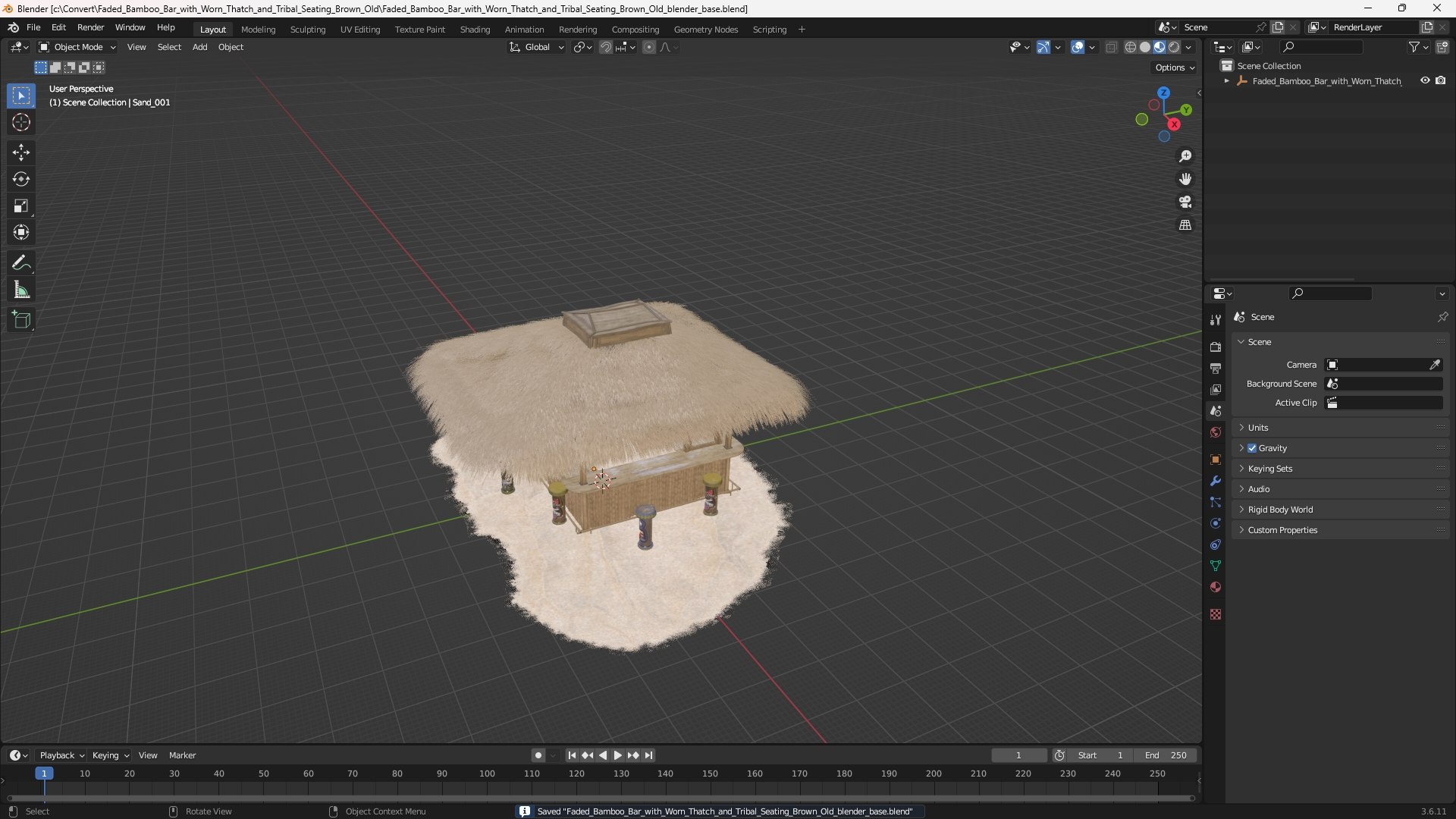Image resolution: width=1456 pixels, height=819 pixels.
Task: Open the Add menu in viewport header
Action: coord(199,47)
